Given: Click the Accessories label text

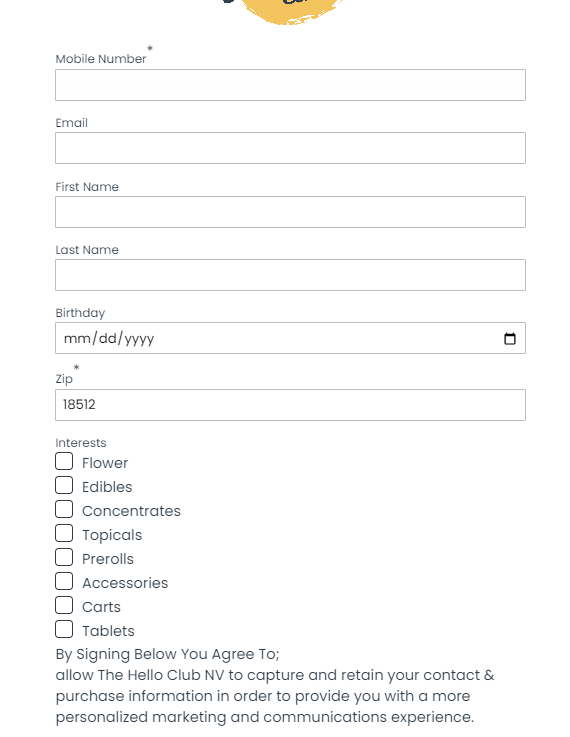Looking at the screenshot, I should (x=125, y=583).
